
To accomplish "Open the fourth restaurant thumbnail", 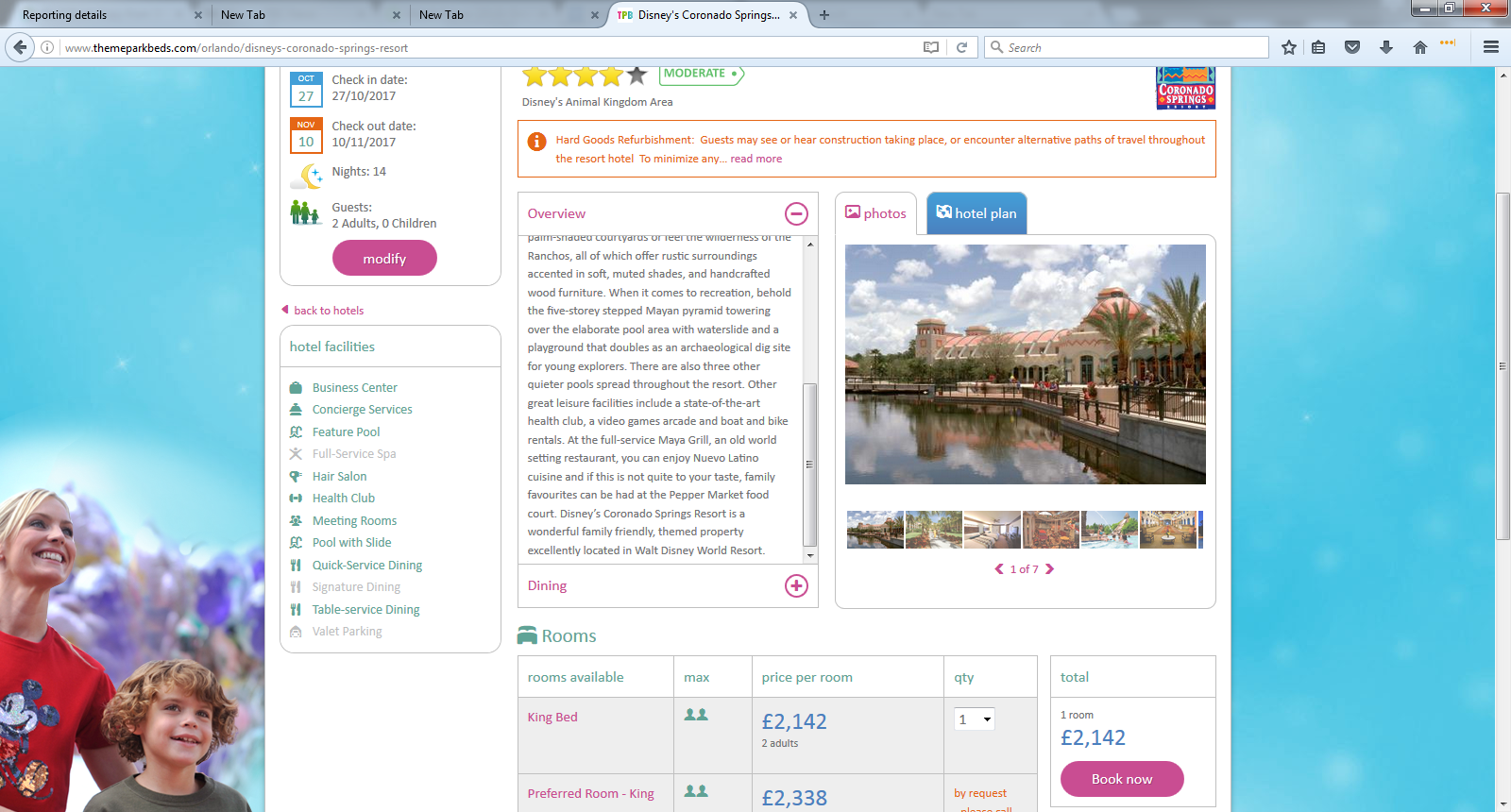I will coord(1051,530).
